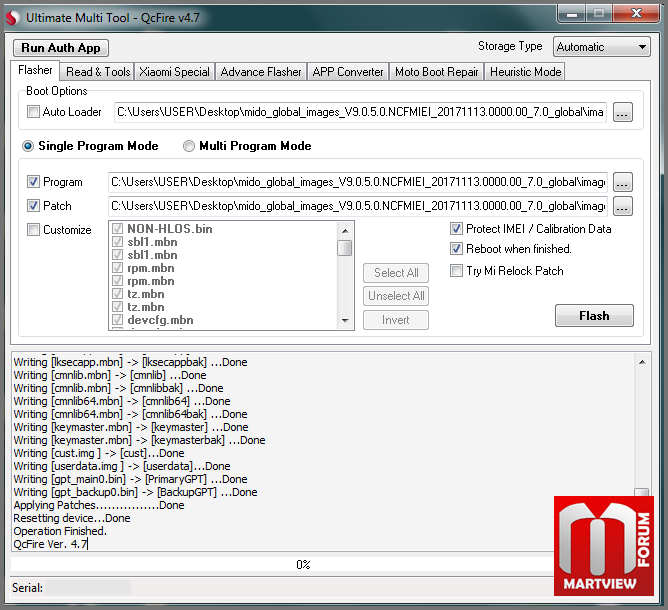
Task: Click the Flash button
Action: coord(594,316)
